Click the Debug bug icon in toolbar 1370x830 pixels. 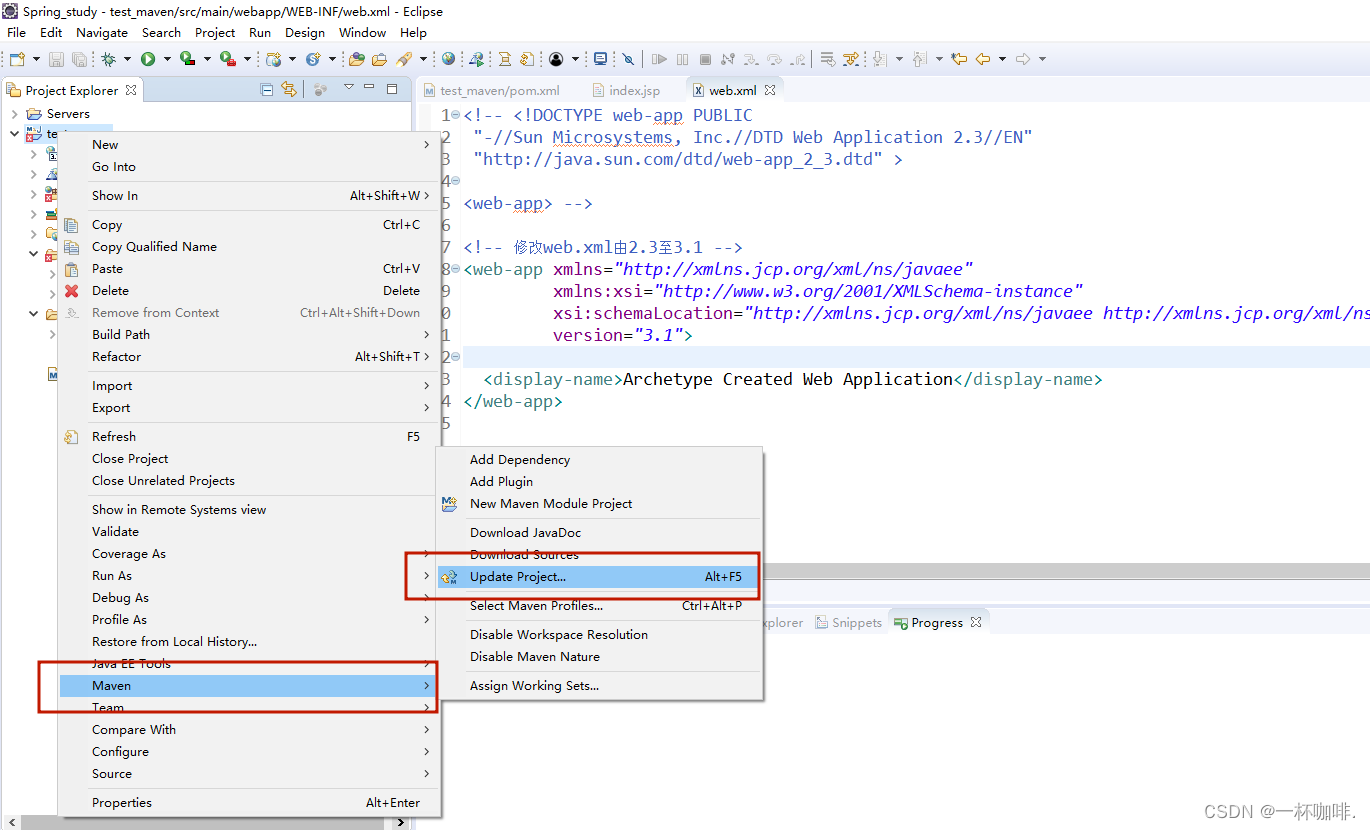pyautogui.click(x=108, y=59)
